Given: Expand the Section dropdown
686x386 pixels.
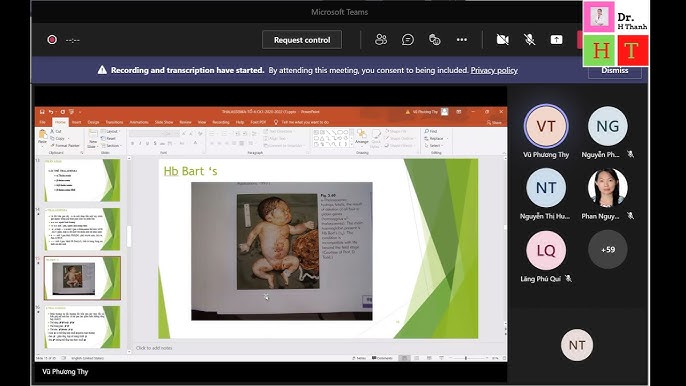Looking at the screenshot, I should (x=111, y=145).
